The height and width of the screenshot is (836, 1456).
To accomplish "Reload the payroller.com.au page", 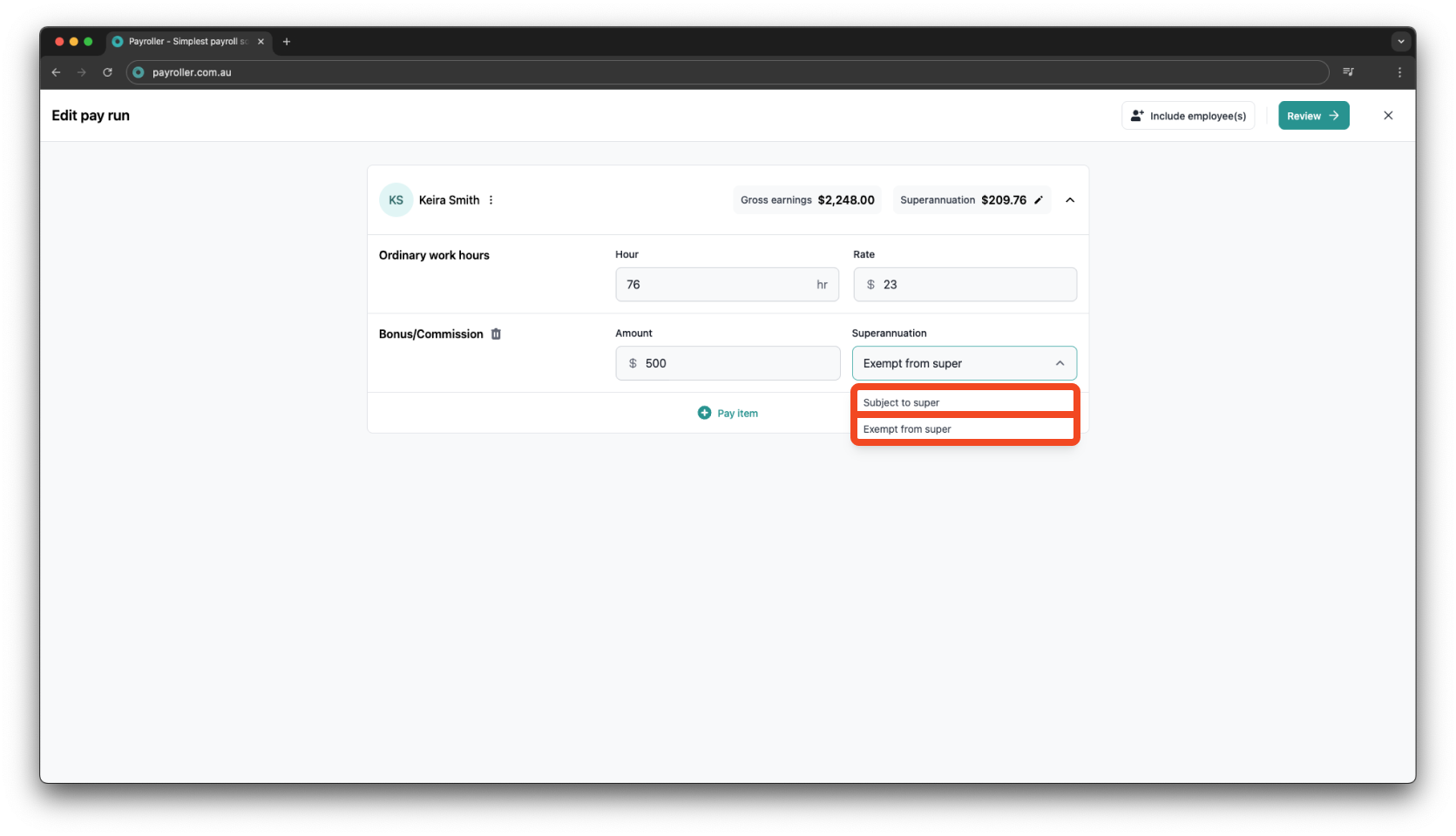I will coord(107,72).
